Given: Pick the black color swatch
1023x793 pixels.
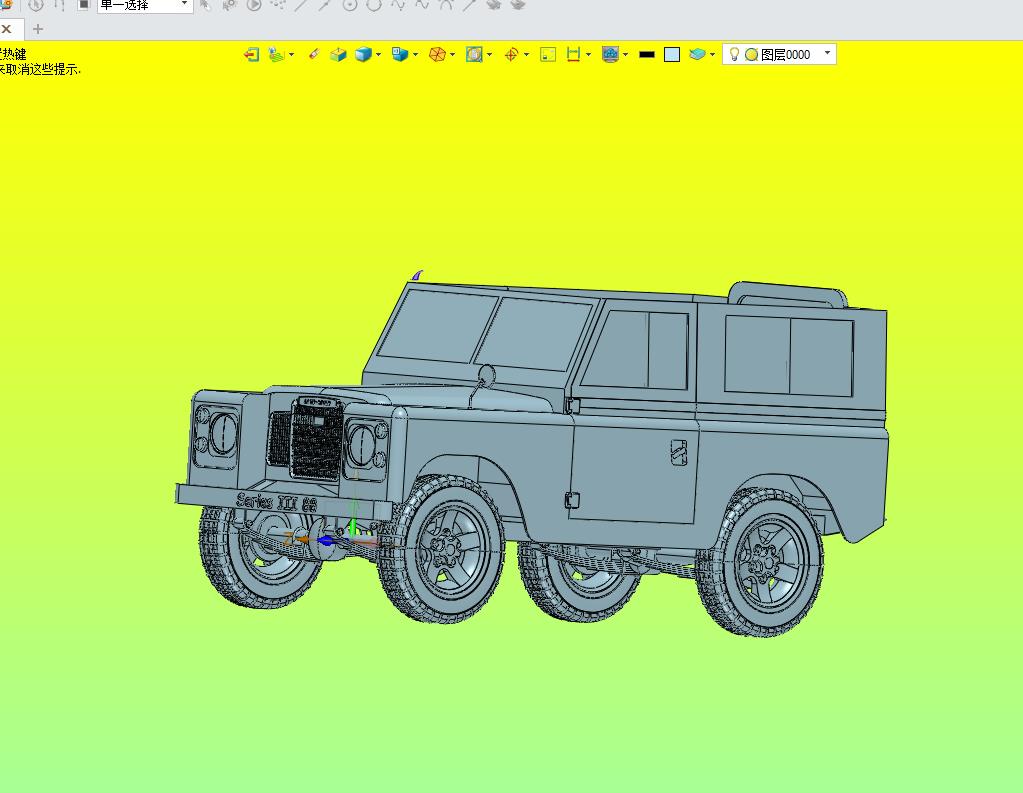Looking at the screenshot, I should (647, 55).
